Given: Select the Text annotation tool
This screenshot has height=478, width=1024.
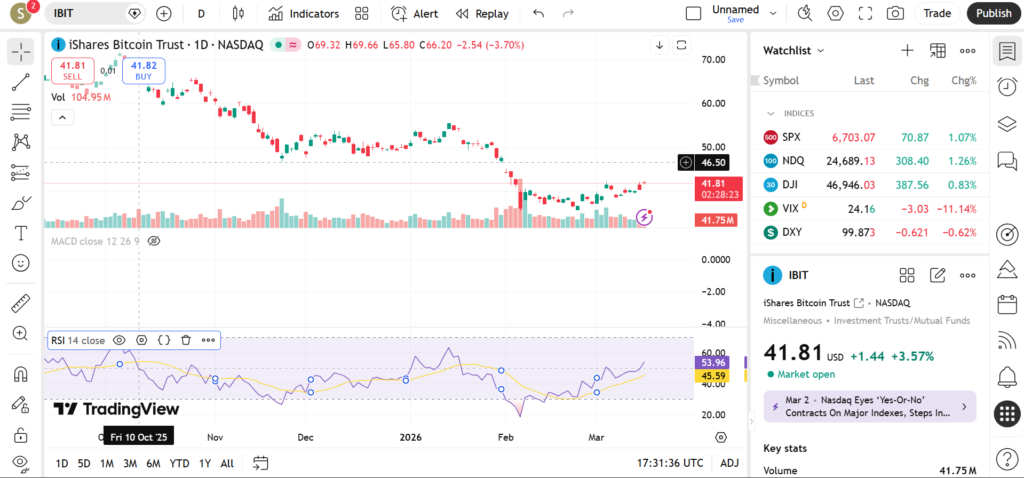Looking at the screenshot, I should point(20,233).
